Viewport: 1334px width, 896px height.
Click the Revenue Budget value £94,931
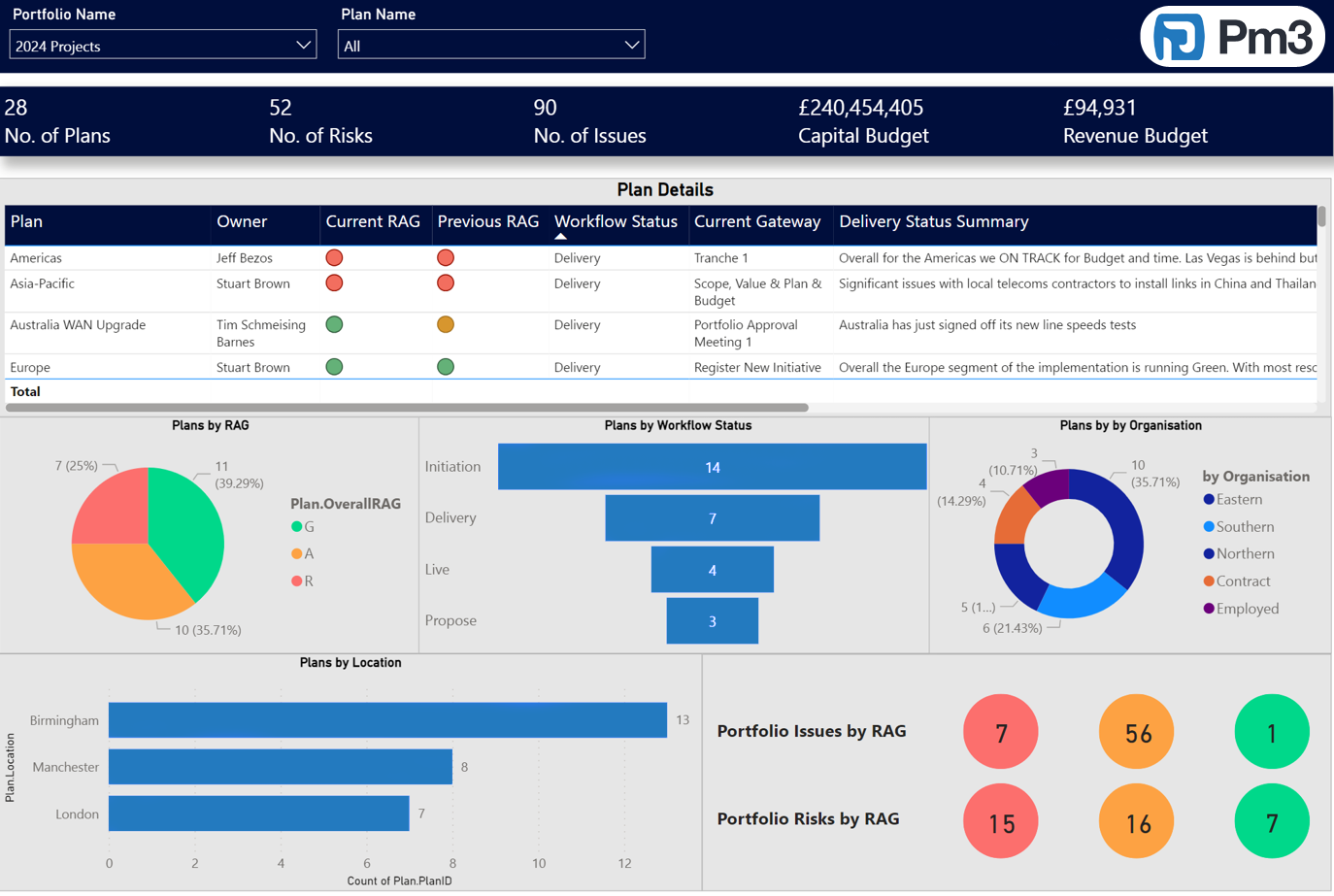1100,108
